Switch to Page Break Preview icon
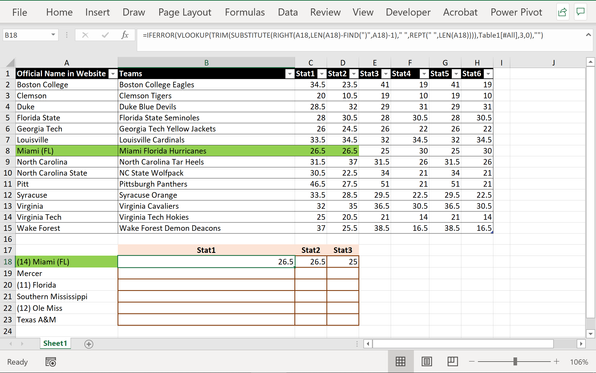 click(x=452, y=362)
